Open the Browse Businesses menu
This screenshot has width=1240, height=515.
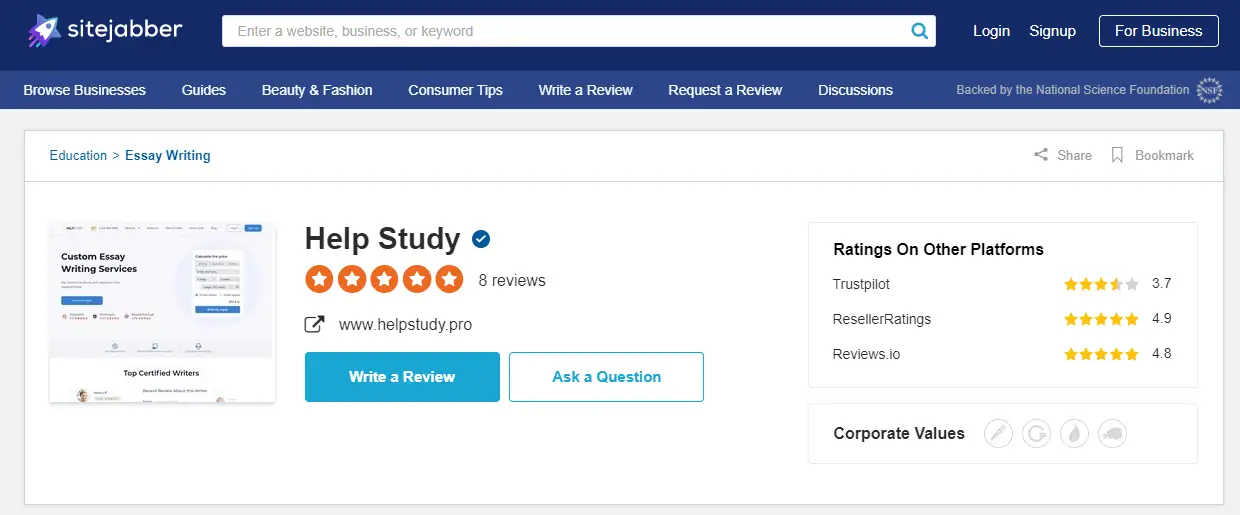pyautogui.click(x=84, y=90)
